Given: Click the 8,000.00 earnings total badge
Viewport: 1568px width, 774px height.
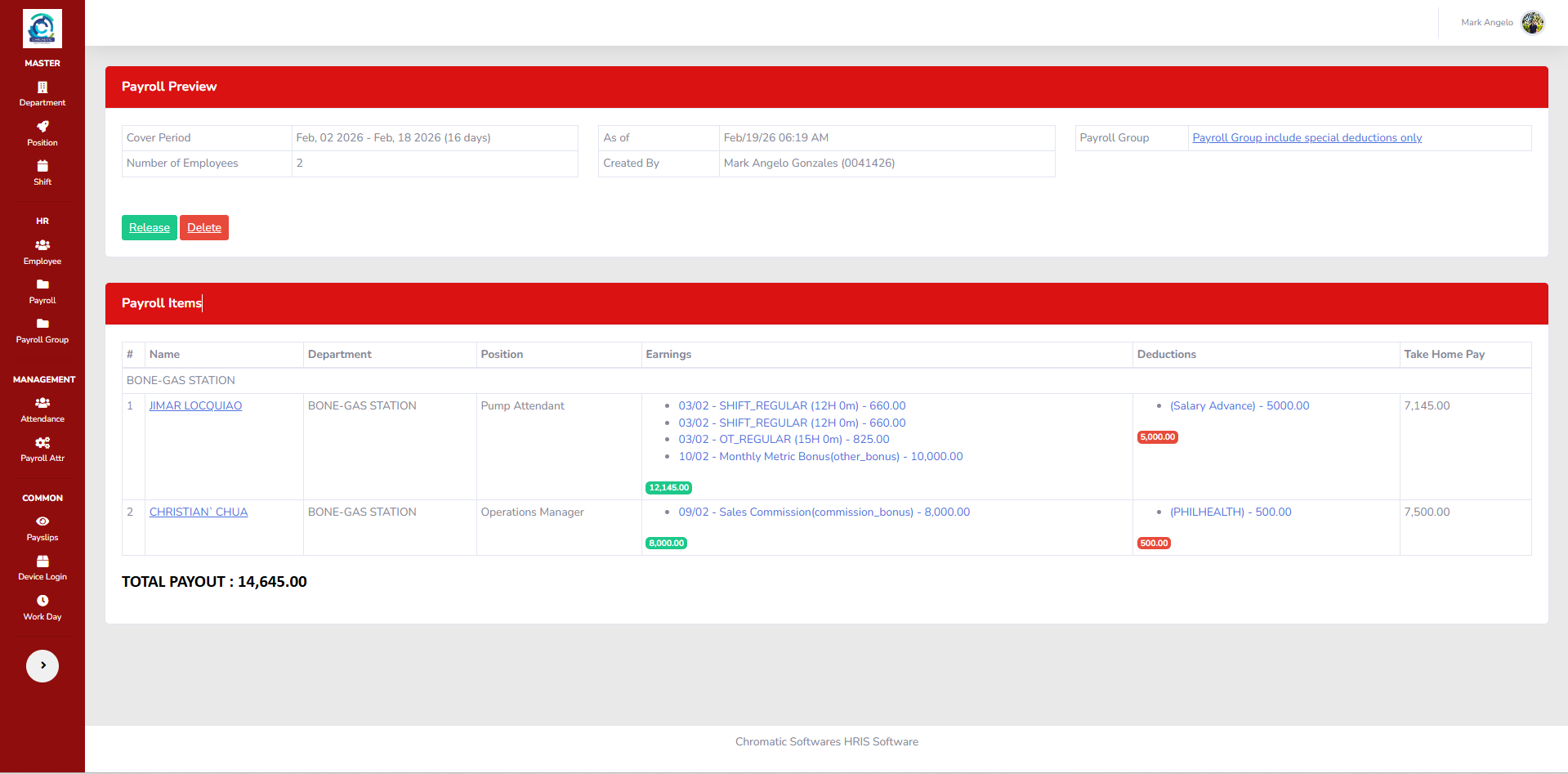Looking at the screenshot, I should [667, 544].
